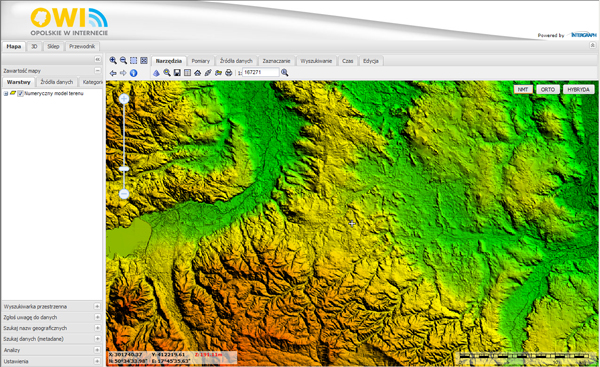Viewport: 600px width, 367px height.
Task: Go back to previous map view arrow
Action: click(x=113, y=73)
